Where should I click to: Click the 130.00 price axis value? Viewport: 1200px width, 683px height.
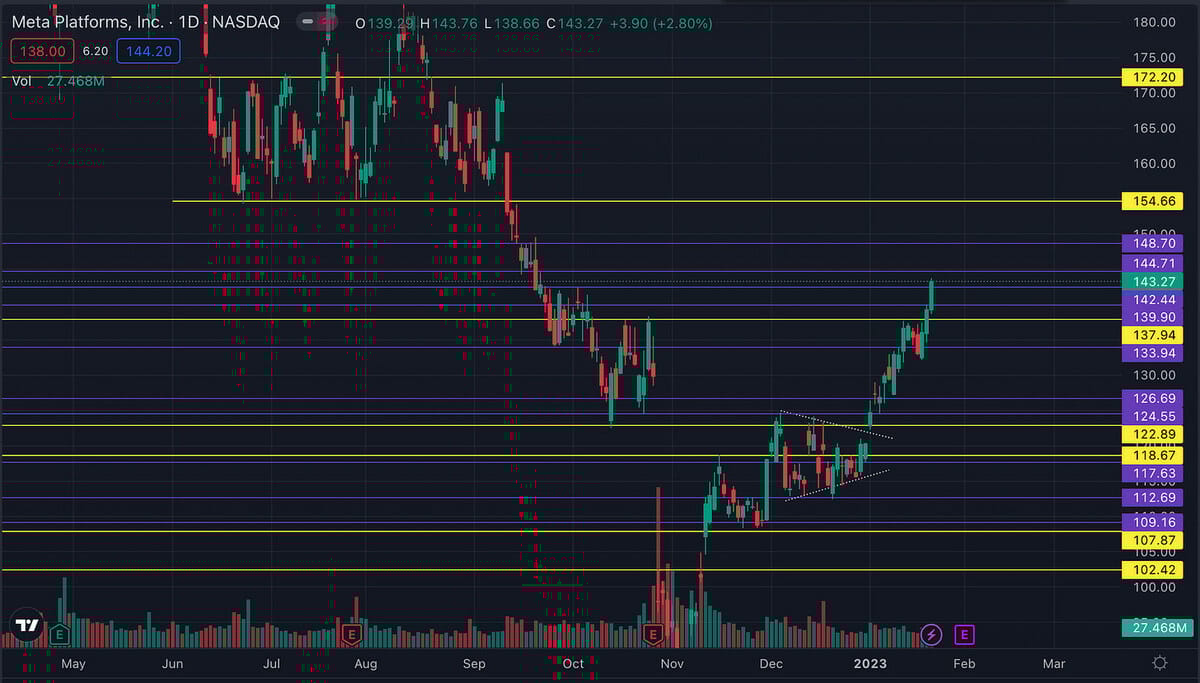click(x=1154, y=375)
